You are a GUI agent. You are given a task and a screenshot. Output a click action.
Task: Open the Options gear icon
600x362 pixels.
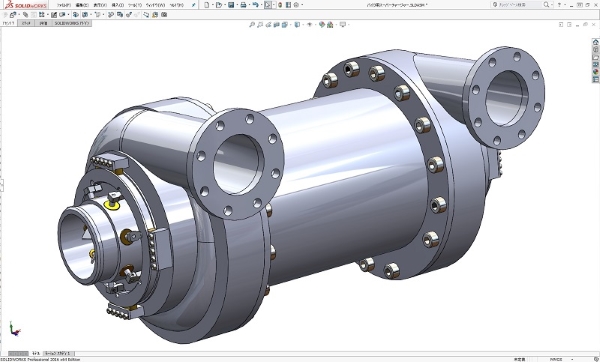(x=296, y=5)
